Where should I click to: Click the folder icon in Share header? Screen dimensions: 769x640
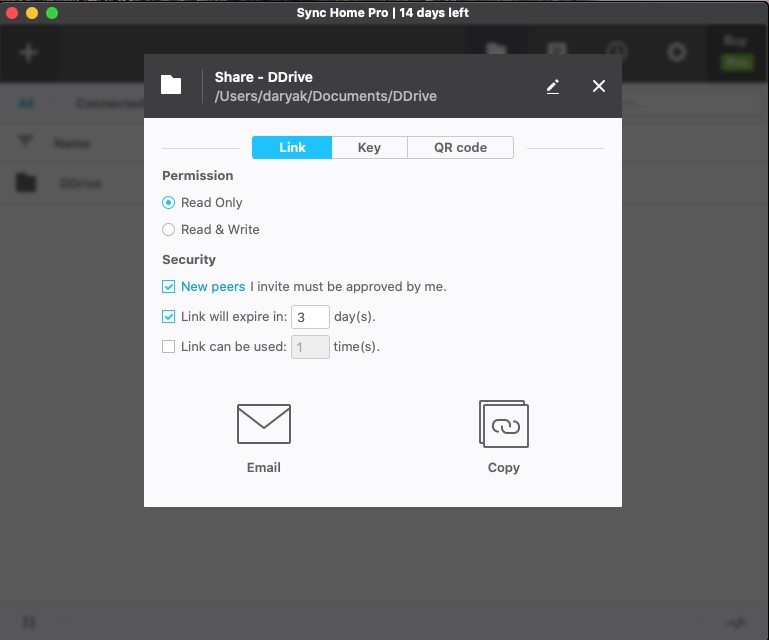tap(171, 85)
